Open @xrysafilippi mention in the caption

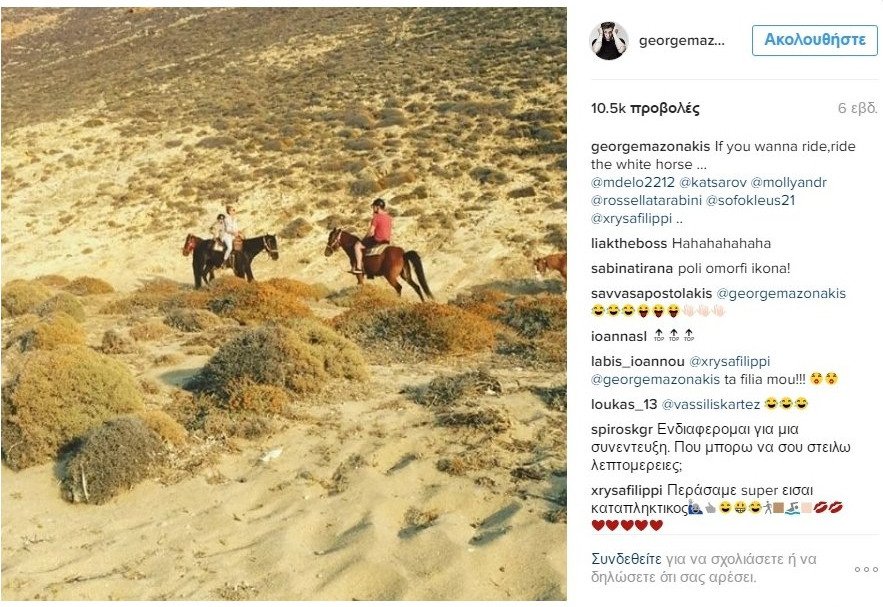(x=631, y=218)
